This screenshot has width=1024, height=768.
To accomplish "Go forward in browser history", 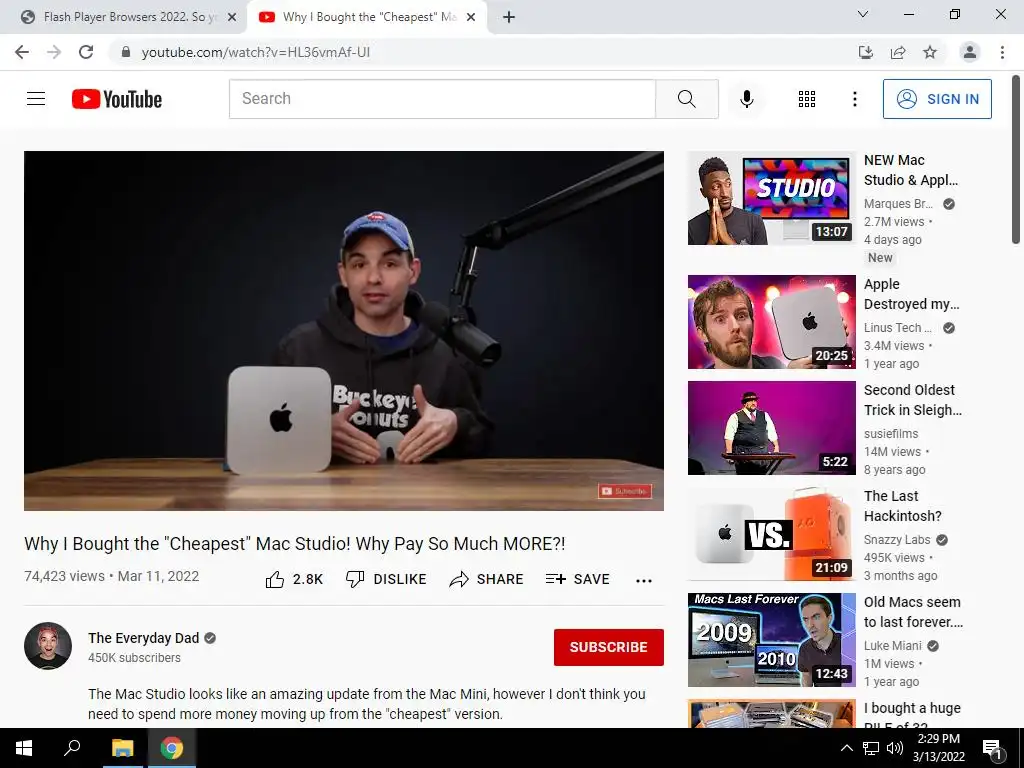I will point(54,52).
